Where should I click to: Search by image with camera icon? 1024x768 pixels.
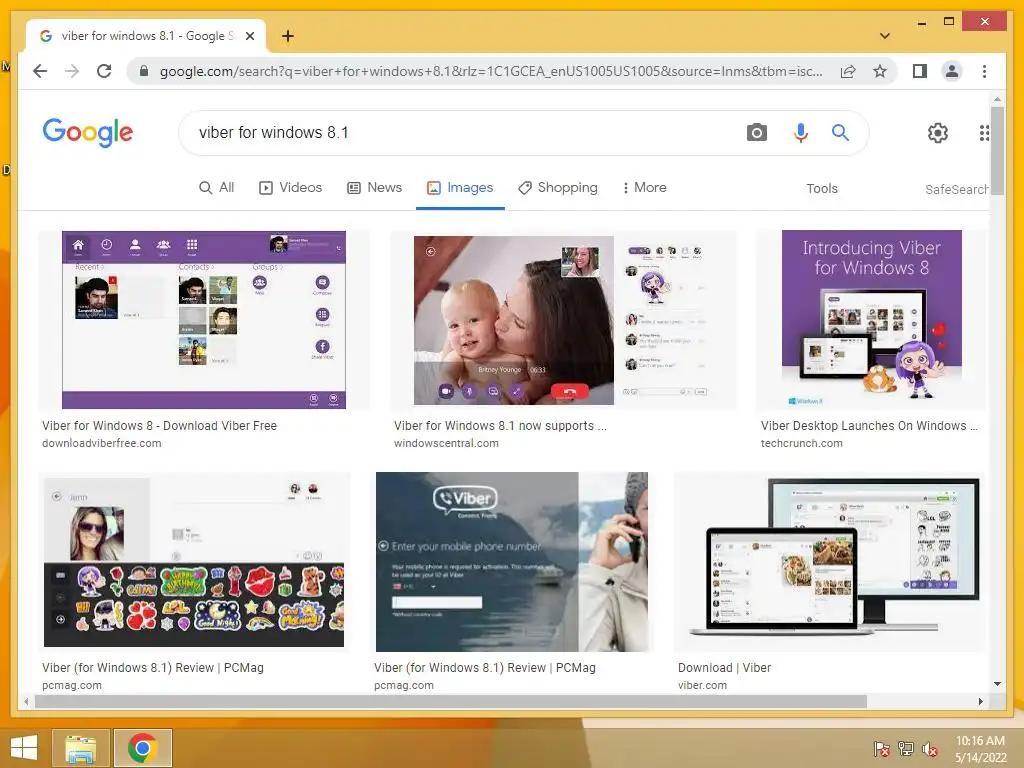click(756, 133)
